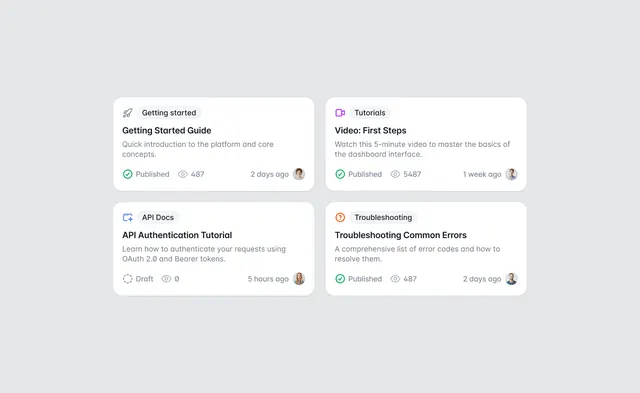Click the eye views icon beside 5487
This screenshot has width=640, height=393.
(x=395, y=174)
